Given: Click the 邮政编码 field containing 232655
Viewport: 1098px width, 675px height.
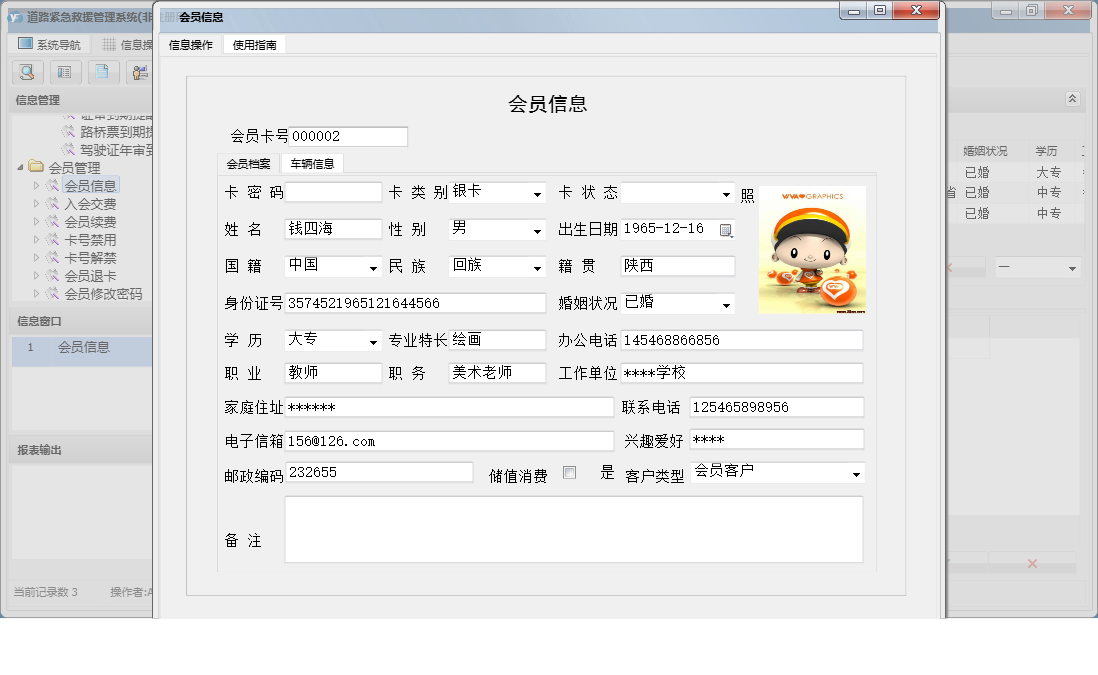Looking at the screenshot, I should [x=379, y=473].
